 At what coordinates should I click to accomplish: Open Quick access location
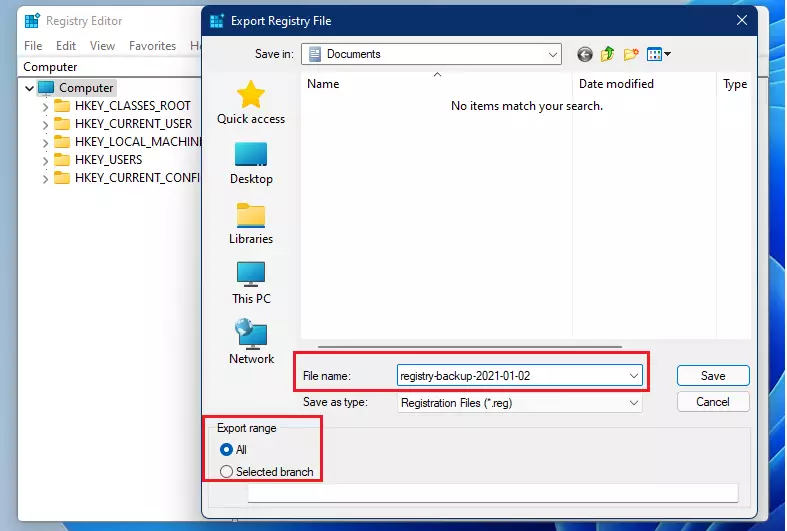click(x=251, y=102)
